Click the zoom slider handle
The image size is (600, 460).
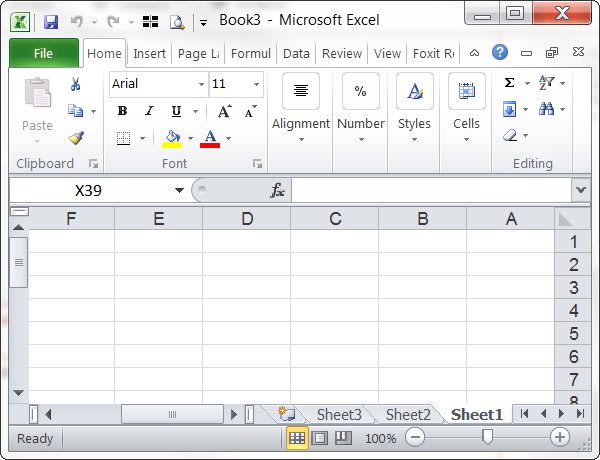tap(487, 437)
